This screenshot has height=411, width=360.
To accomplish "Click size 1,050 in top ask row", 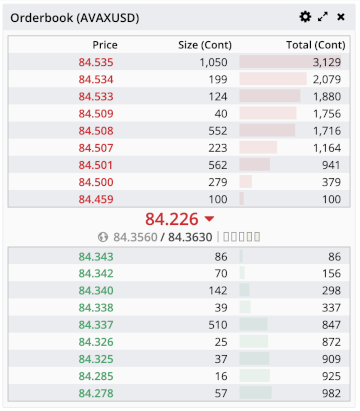I will point(213,62).
